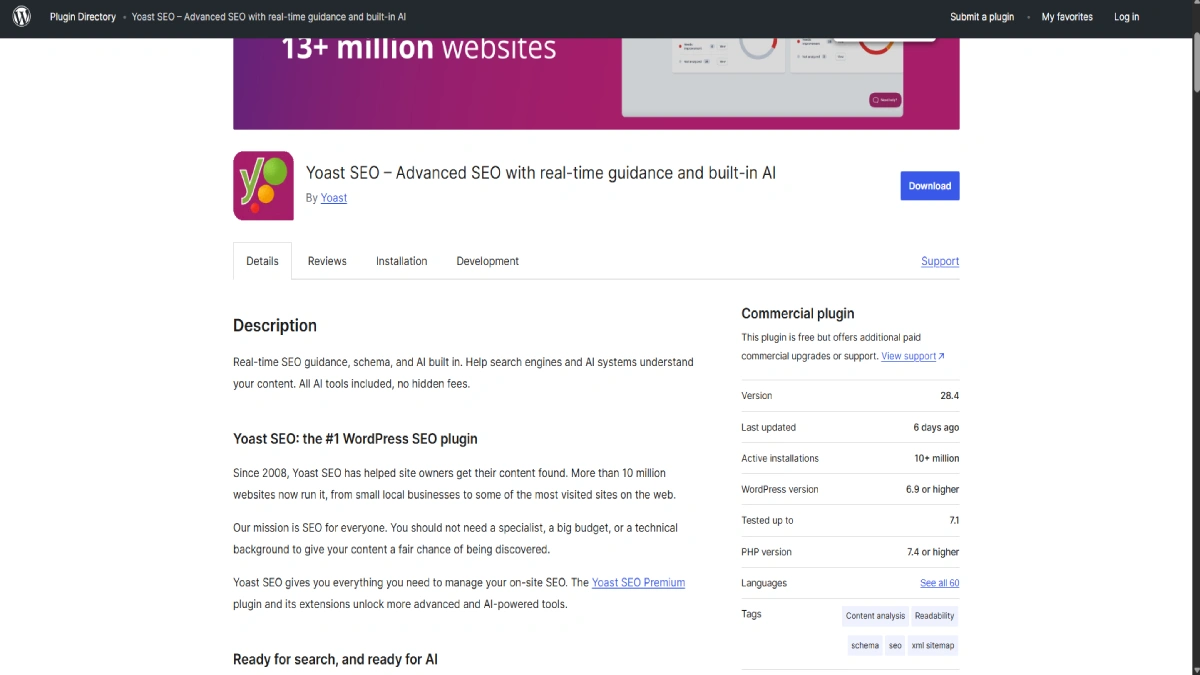Click the Description heading
The height and width of the screenshot is (675, 1200).
275,326
